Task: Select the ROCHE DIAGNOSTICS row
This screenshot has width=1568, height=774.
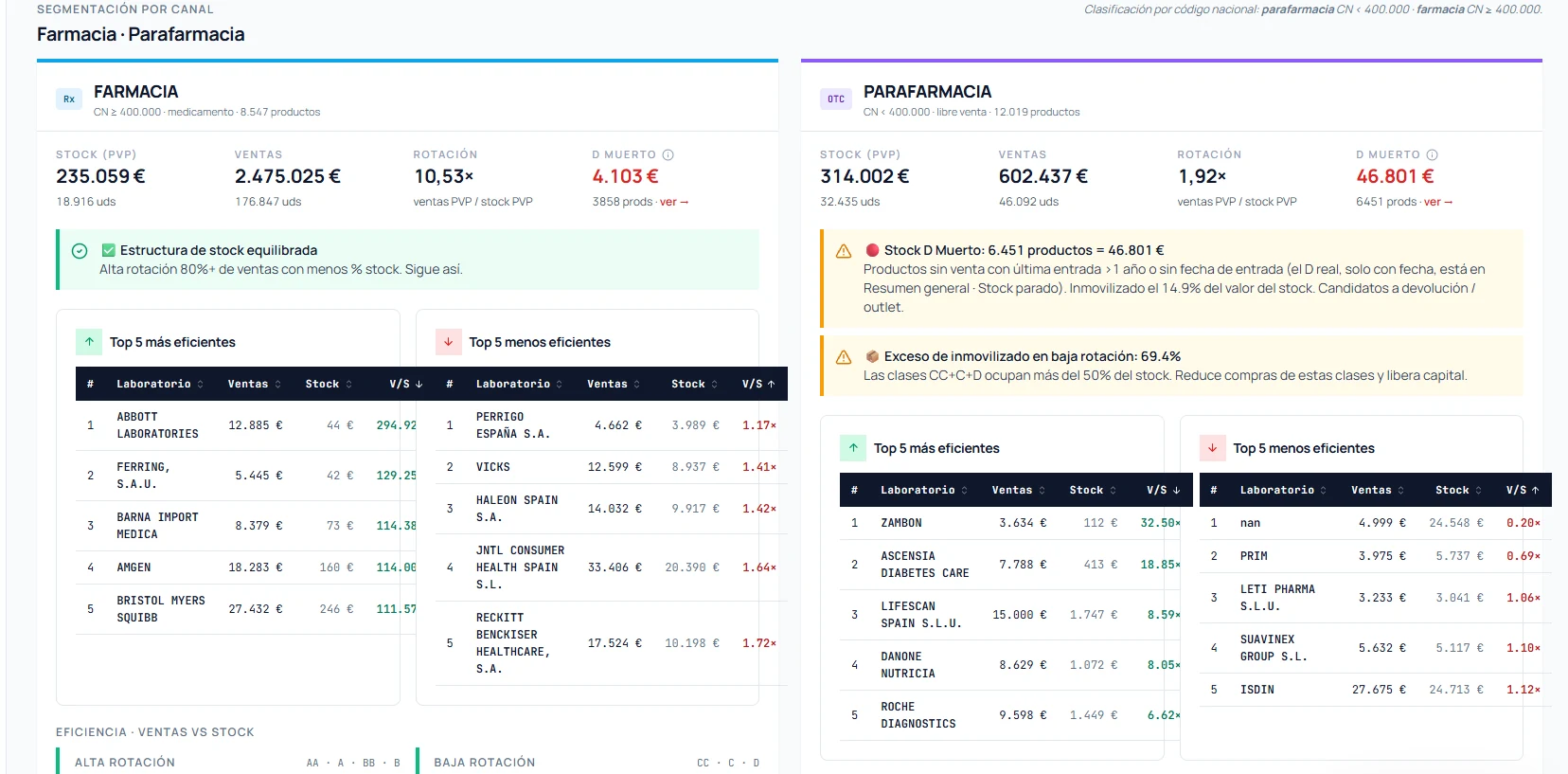Action: (x=1010, y=715)
